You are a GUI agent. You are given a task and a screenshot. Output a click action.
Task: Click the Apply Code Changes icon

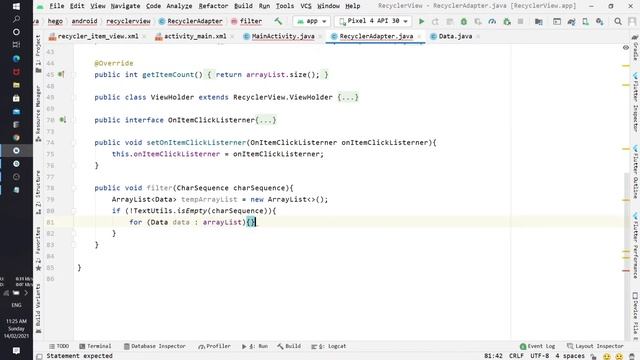coord(449,21)
